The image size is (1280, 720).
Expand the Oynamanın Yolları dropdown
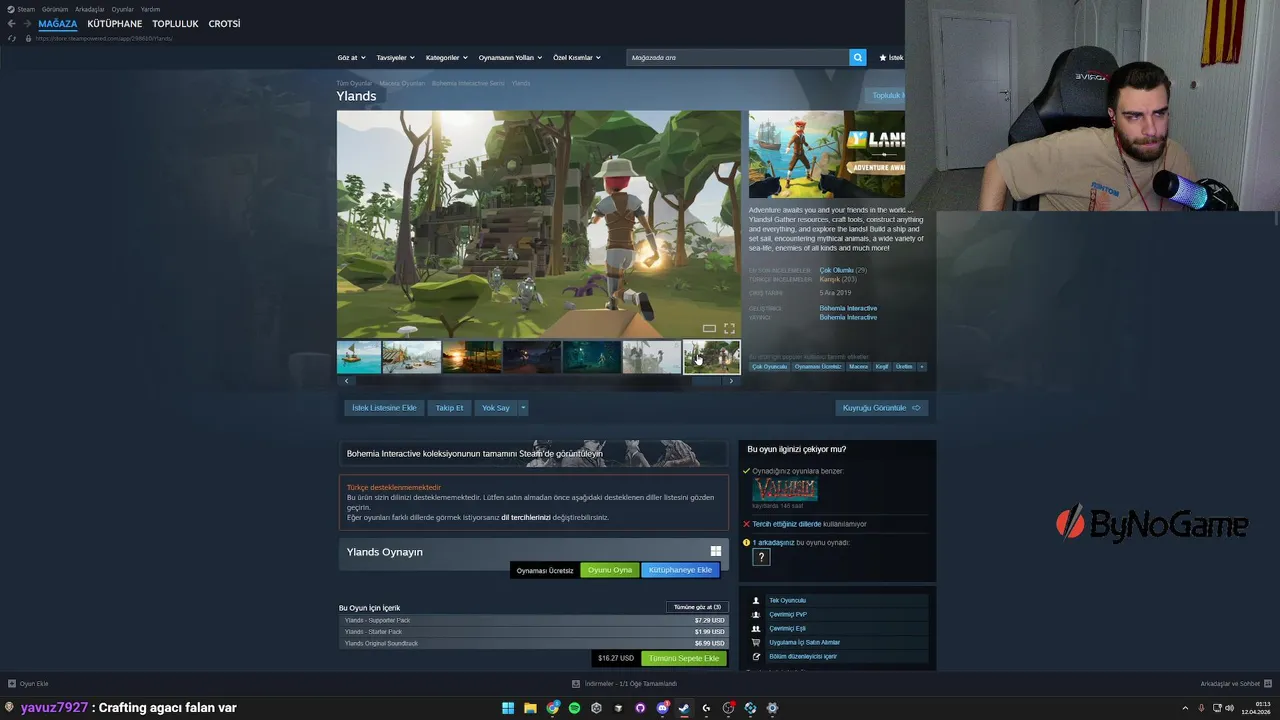click(x=510, y=57)
